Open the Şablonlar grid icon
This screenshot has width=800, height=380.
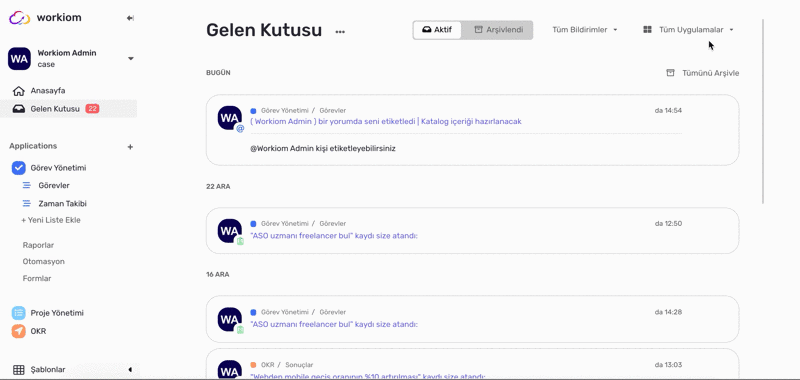[x=18, y=370]
